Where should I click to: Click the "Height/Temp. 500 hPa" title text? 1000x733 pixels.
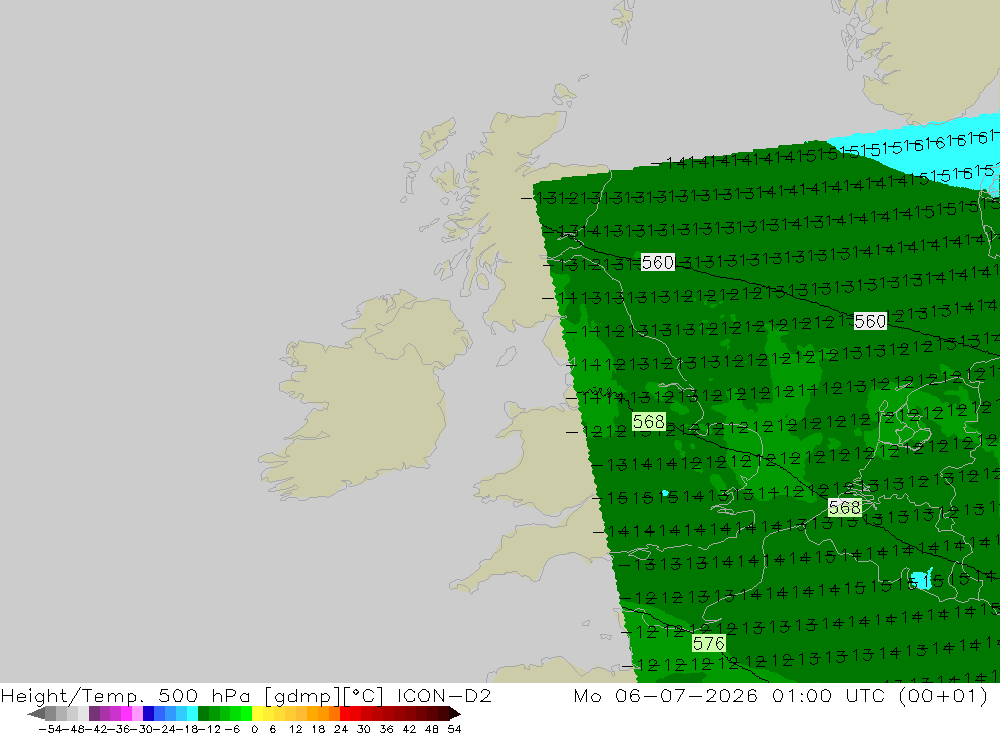[x=126, y=695]
